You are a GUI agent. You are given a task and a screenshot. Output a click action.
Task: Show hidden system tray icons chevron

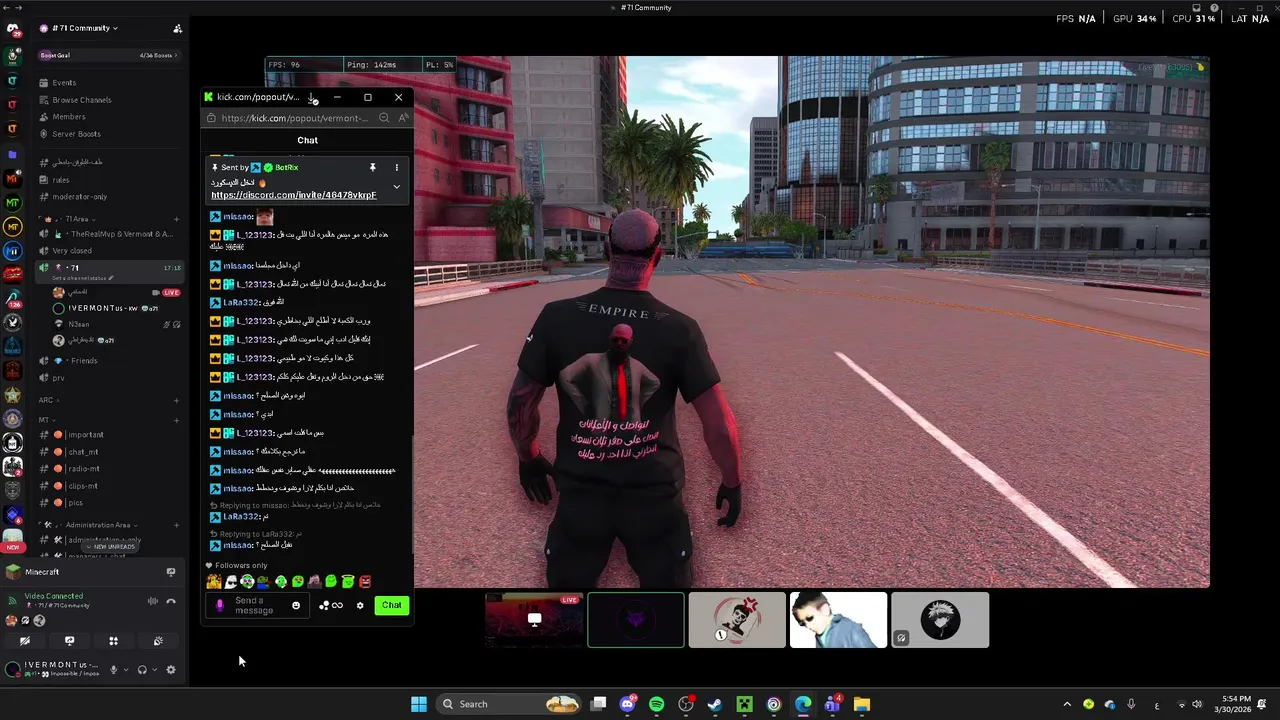click(x=1067, y=704)
